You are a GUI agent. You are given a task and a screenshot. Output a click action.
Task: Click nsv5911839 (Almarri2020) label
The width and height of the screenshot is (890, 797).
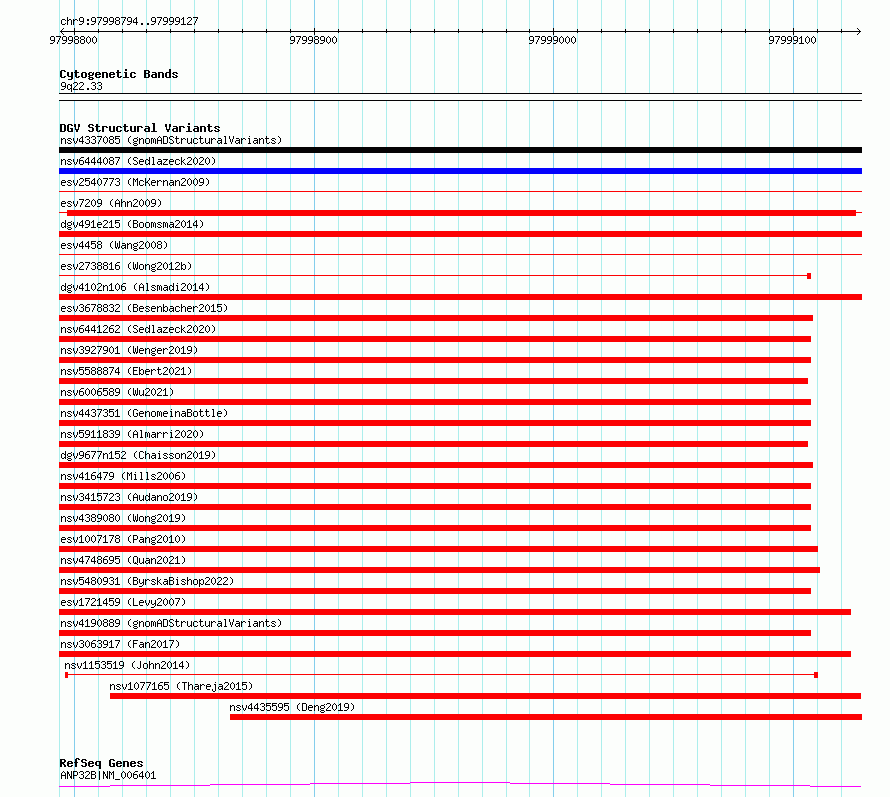click(132, 434)
